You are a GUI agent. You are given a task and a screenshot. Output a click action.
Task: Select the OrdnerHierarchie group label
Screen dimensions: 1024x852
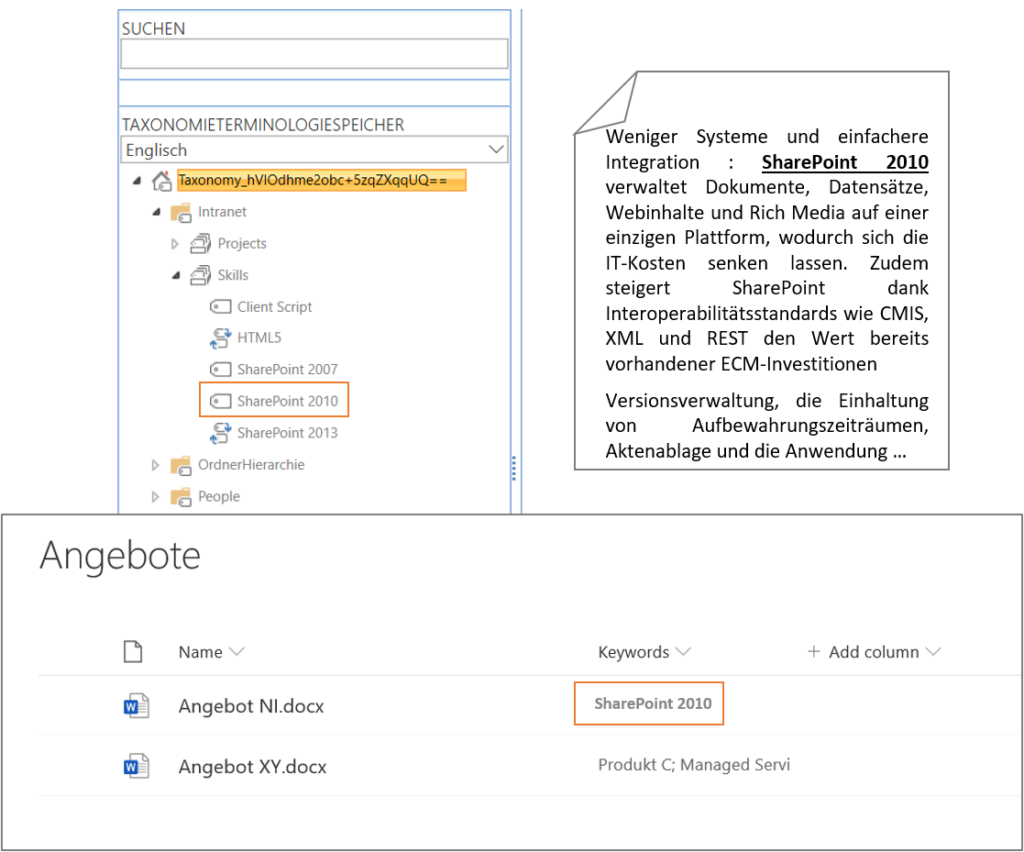click(x=251, y=465)
